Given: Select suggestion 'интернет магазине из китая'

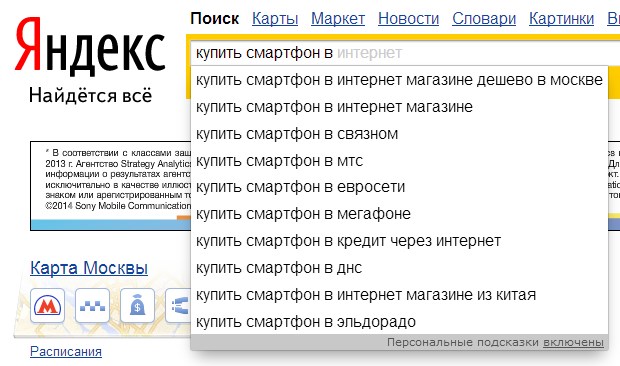Looking at the screenshot, I should 399,294.
